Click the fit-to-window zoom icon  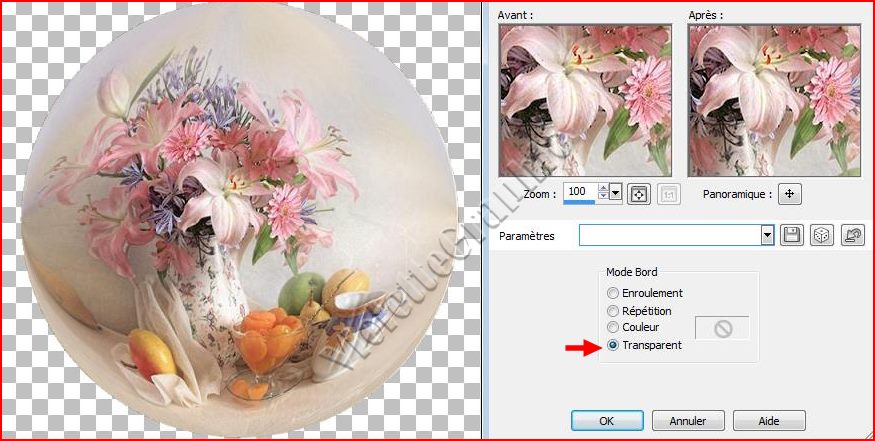pyautogui.click(x=638, y=193)
